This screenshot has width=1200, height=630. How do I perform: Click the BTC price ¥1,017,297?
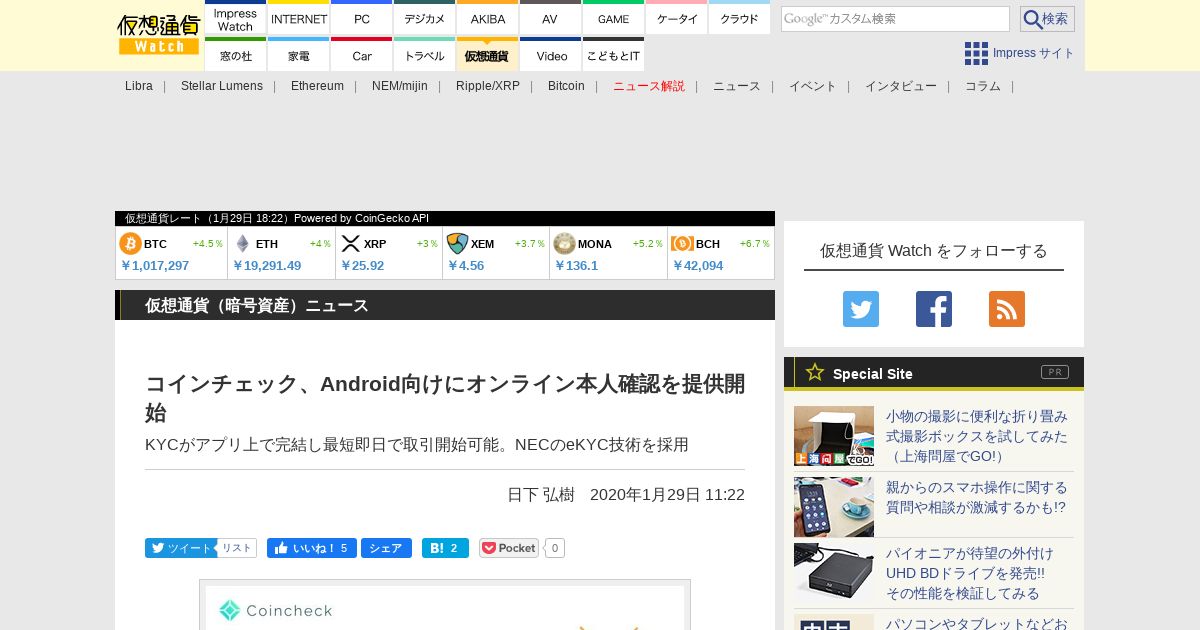click(155, 265)
